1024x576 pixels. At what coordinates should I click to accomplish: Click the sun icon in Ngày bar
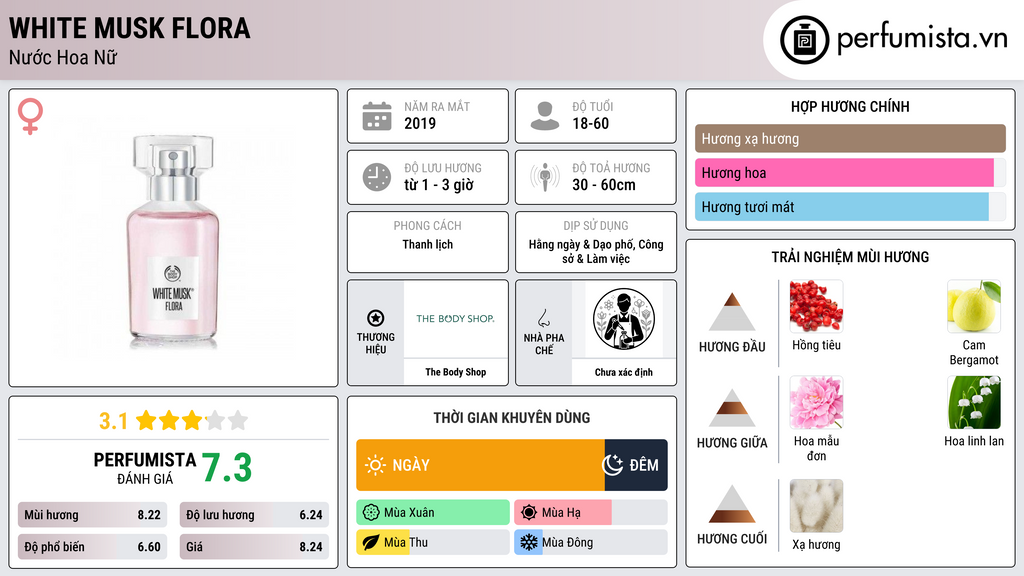375,465
